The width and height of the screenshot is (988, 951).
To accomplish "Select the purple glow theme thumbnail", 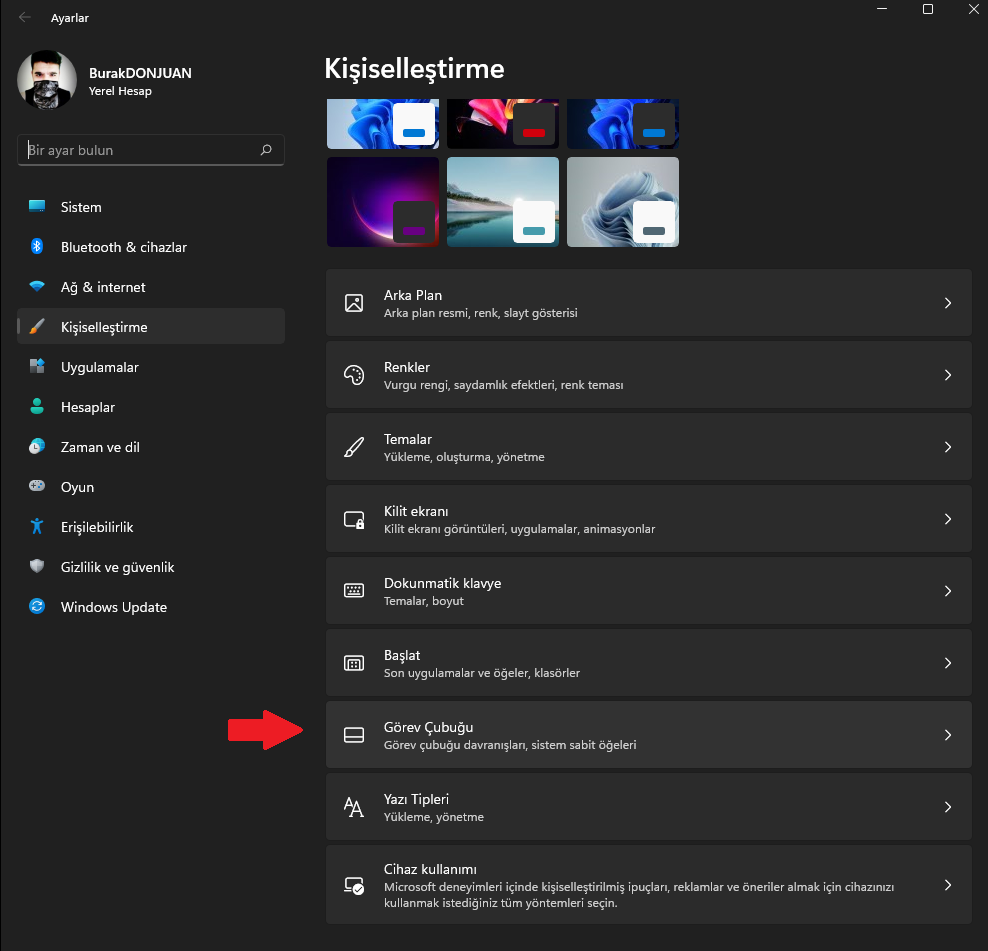I will tap(382, 202).
